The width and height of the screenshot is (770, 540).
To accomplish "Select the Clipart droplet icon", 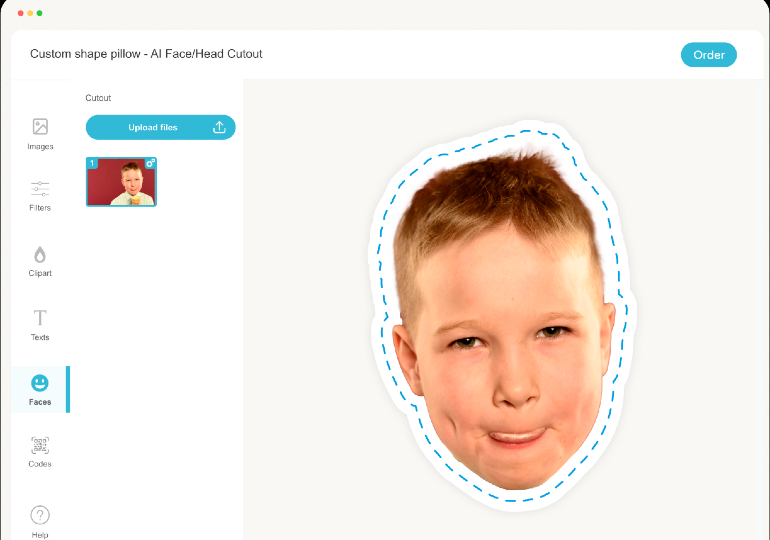I will tap(40, 261).
